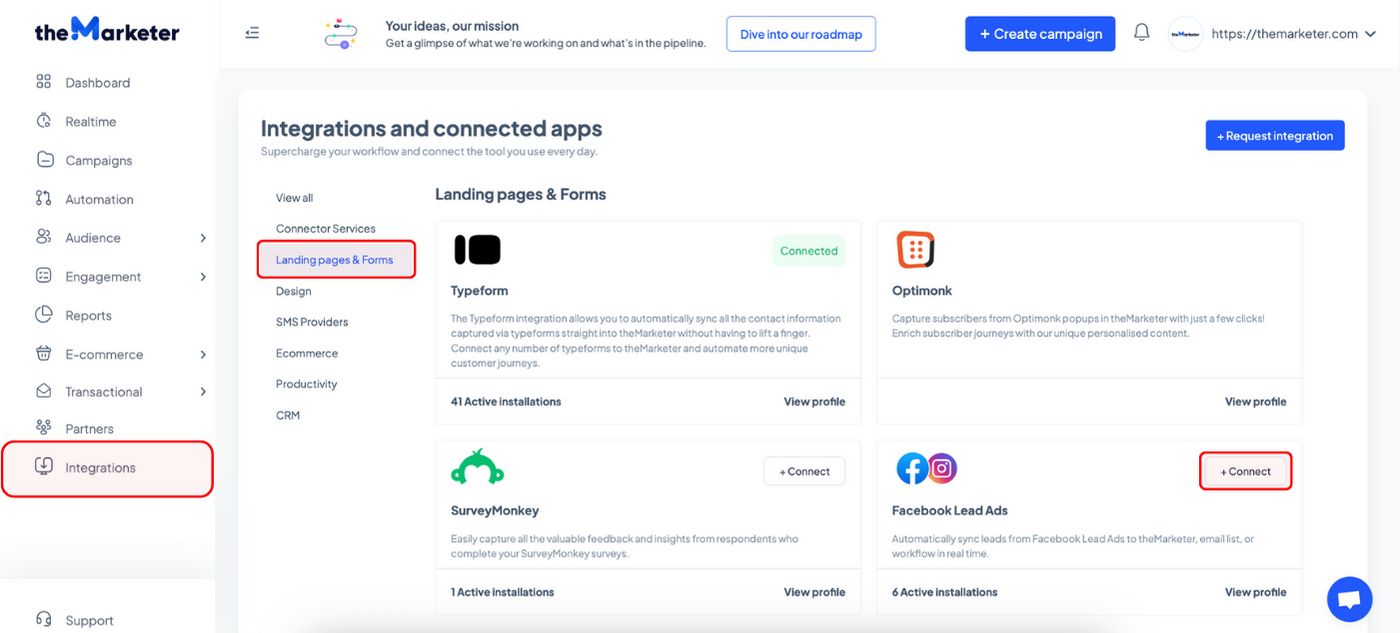Image resolution: width=1400 pixels, height=633 pixels.
Task: Select Connector Services category
Action: pos(326,229)
